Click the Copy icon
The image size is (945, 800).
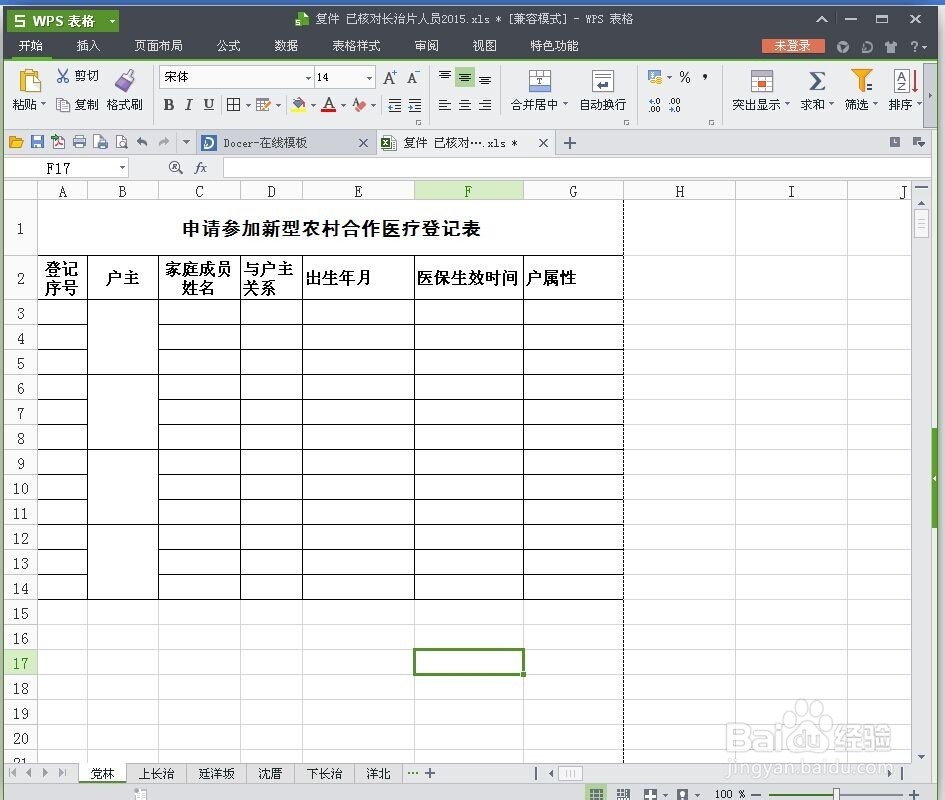[x=63, y=105]
